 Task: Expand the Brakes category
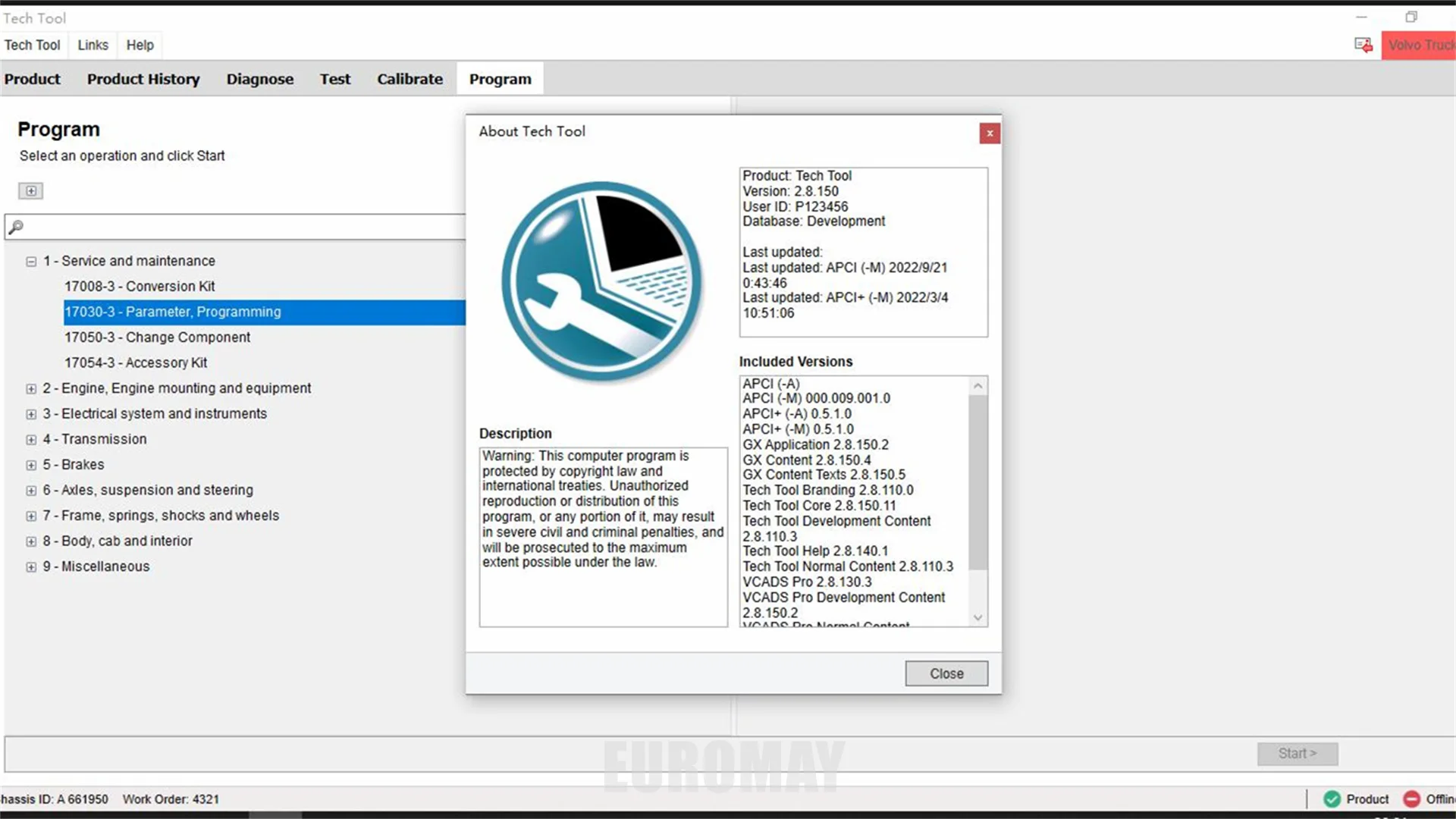click(x=31, y=464)
